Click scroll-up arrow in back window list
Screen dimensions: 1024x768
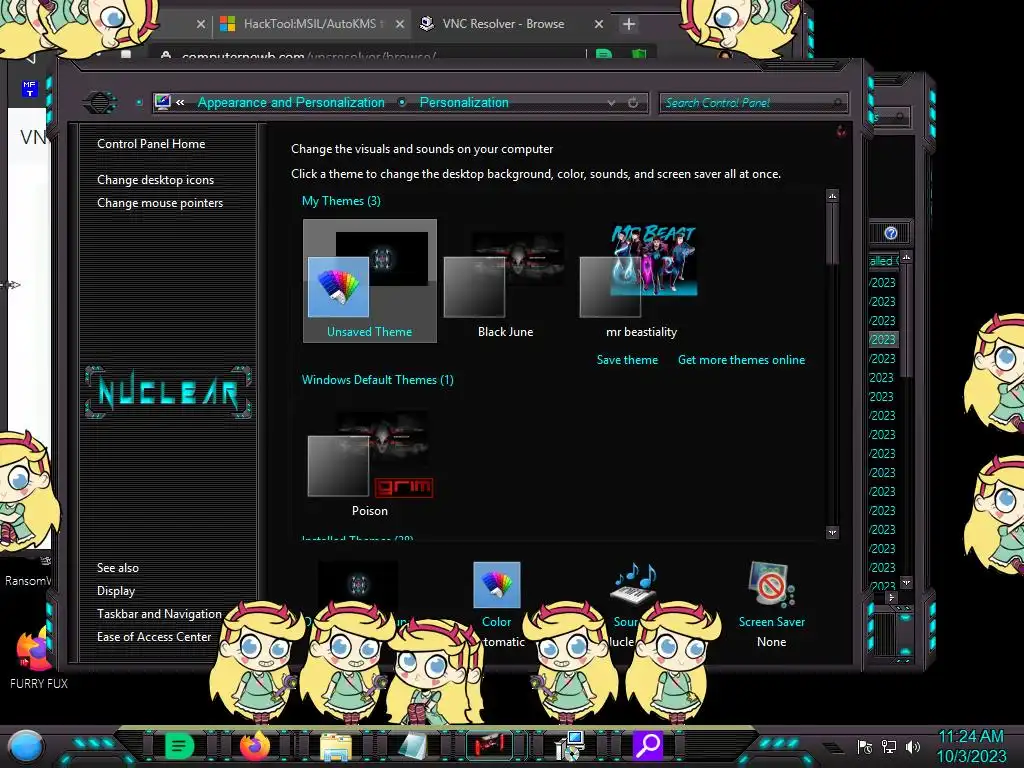coord(906,257)
